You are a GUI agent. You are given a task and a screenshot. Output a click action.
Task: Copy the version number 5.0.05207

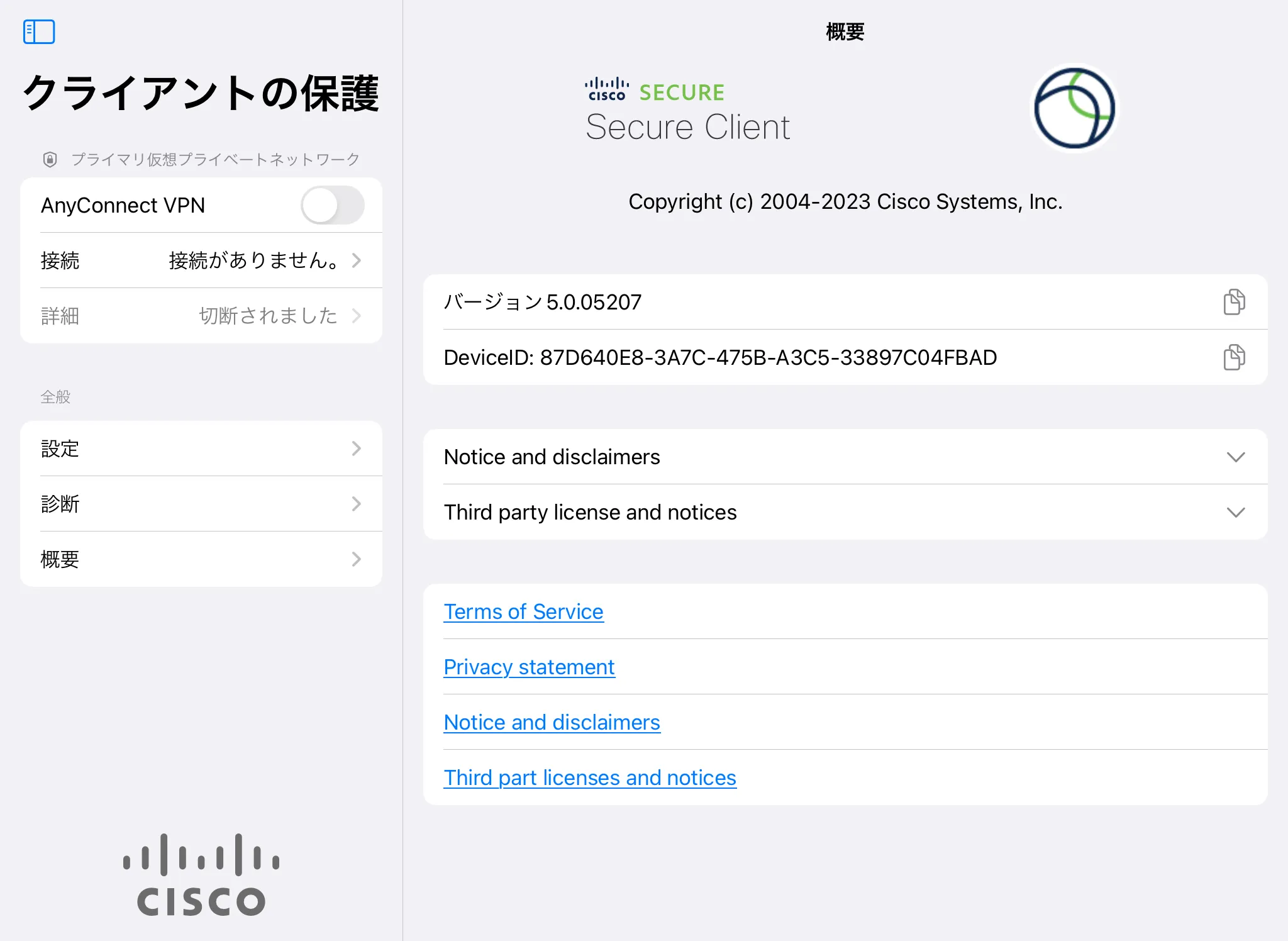(x=1234, y=302)
